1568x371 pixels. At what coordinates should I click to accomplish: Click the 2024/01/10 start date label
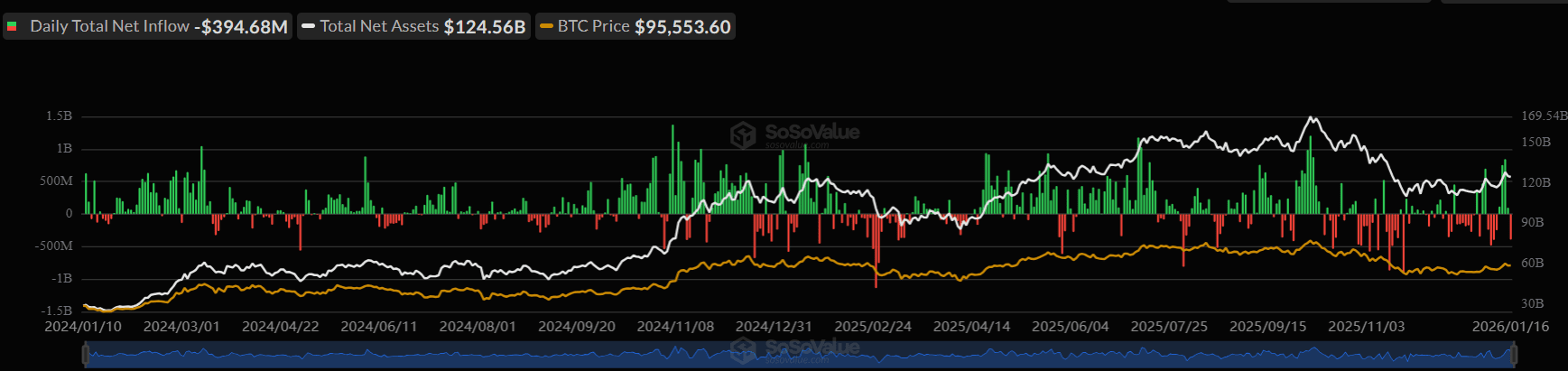(83, 327)
